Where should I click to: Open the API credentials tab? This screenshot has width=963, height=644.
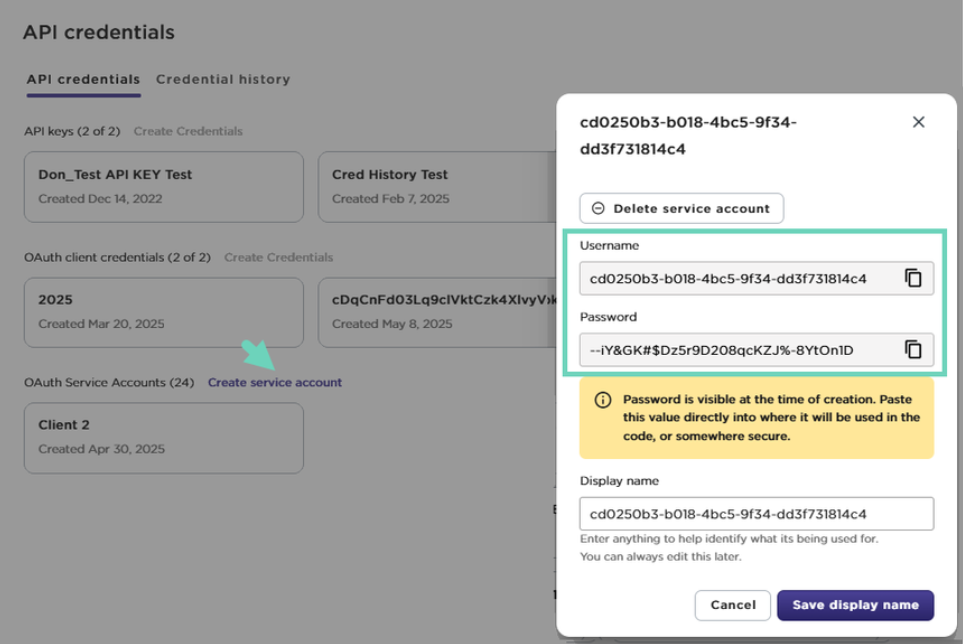[83, 79]
